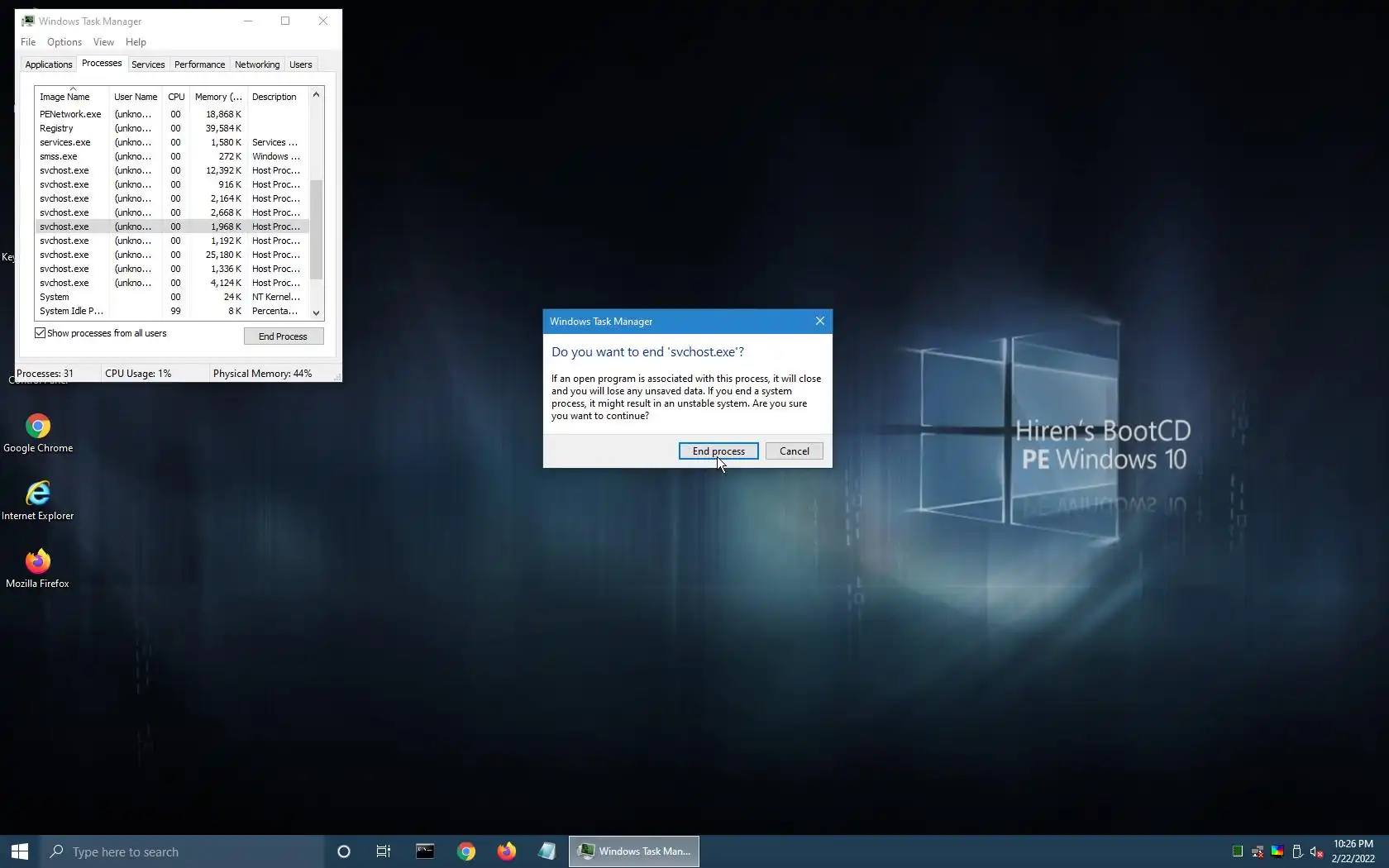
Task: Select the PENetwork.exe process row
Action: click(172, 114)
